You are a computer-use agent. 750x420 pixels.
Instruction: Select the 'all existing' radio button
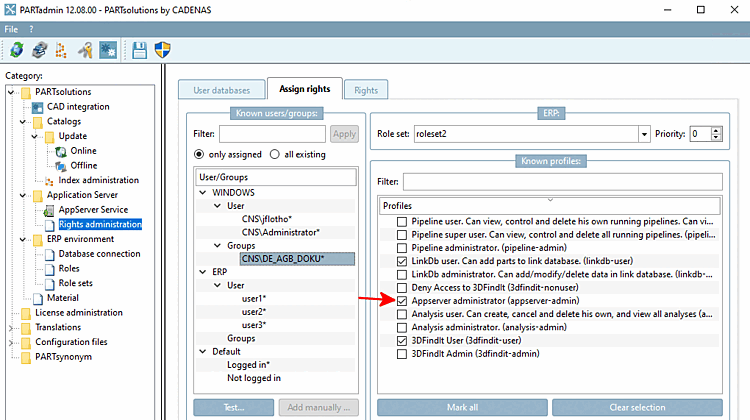click(x=275, y=155)
